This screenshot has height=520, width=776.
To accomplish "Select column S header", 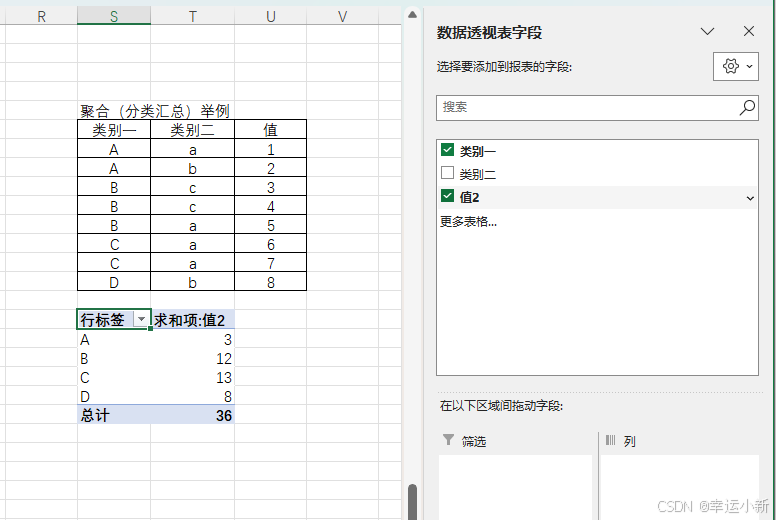I will click(x=114, y=16).
